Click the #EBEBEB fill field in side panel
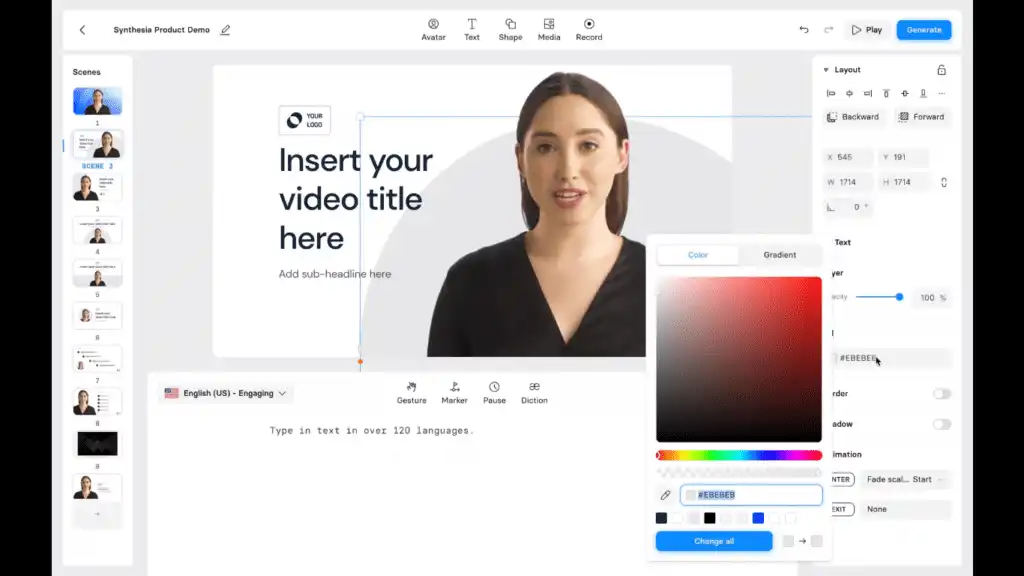The width and height of the screenshot is (1024, 576). click(x=891, y=358)
